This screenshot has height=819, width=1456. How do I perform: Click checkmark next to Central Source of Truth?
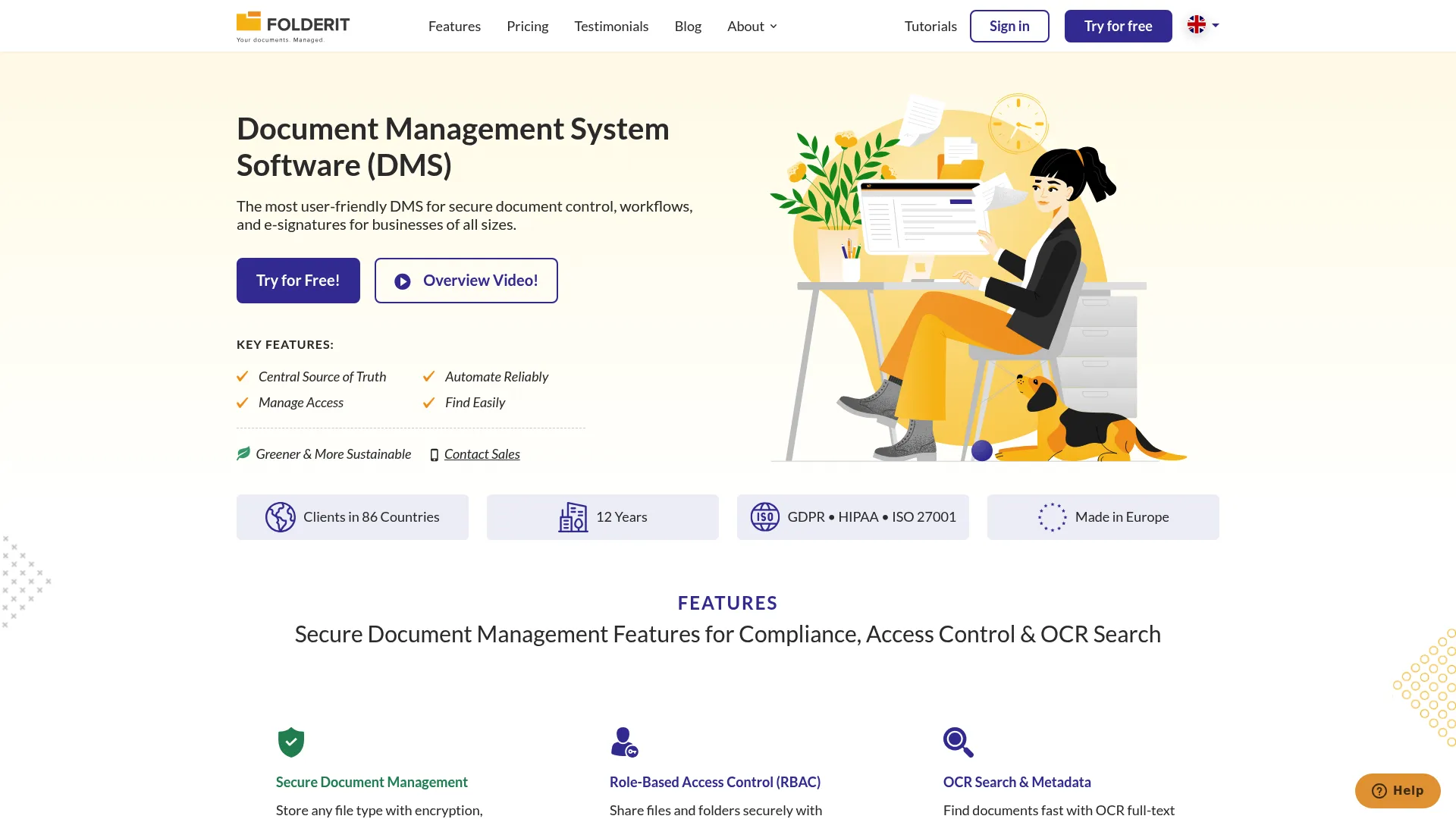(243, 376)
